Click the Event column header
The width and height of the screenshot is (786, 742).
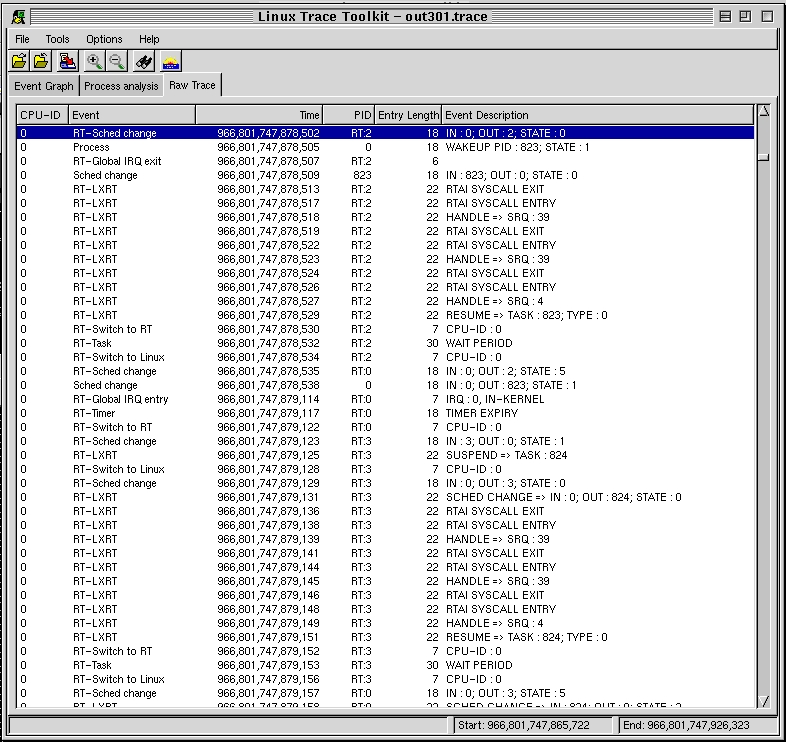point(132,115)
